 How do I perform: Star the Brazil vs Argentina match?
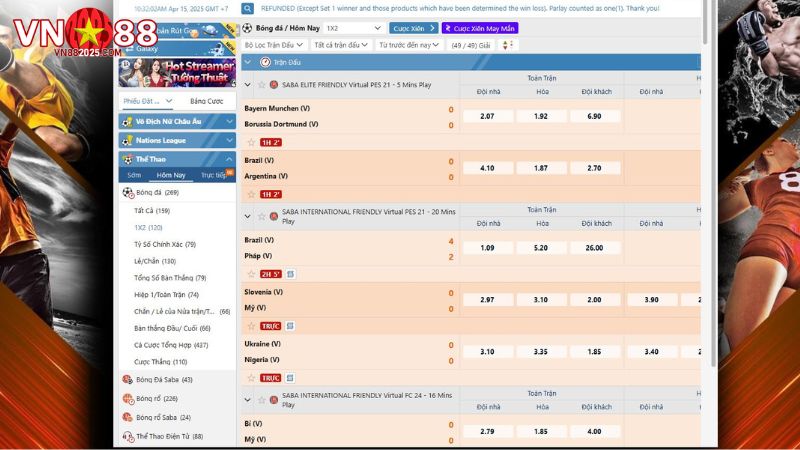251,194
